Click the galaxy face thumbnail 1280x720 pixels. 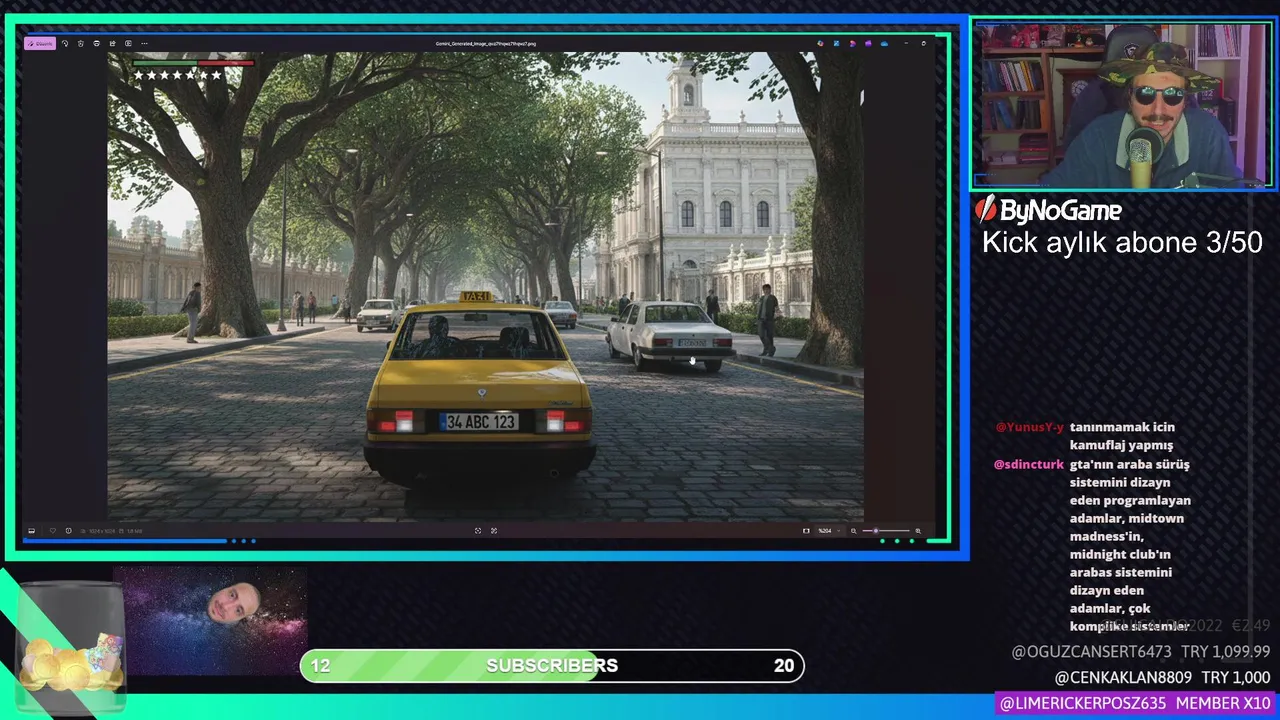[210, 621]
